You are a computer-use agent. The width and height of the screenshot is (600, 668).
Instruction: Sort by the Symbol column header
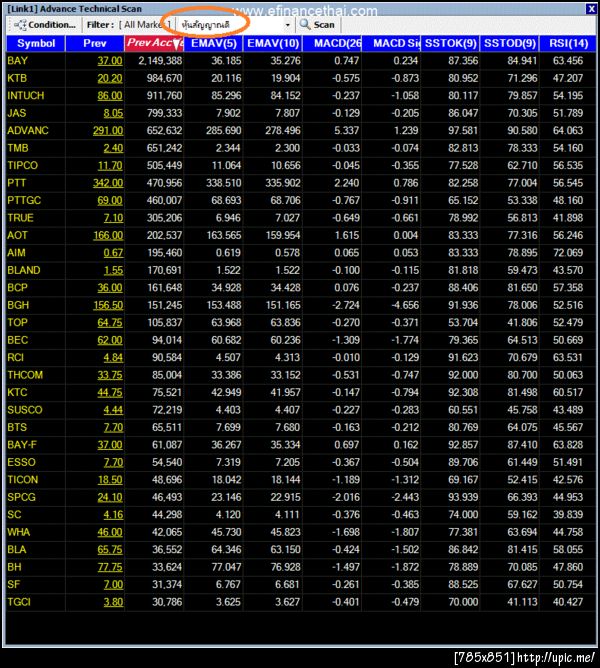[36, 43]
